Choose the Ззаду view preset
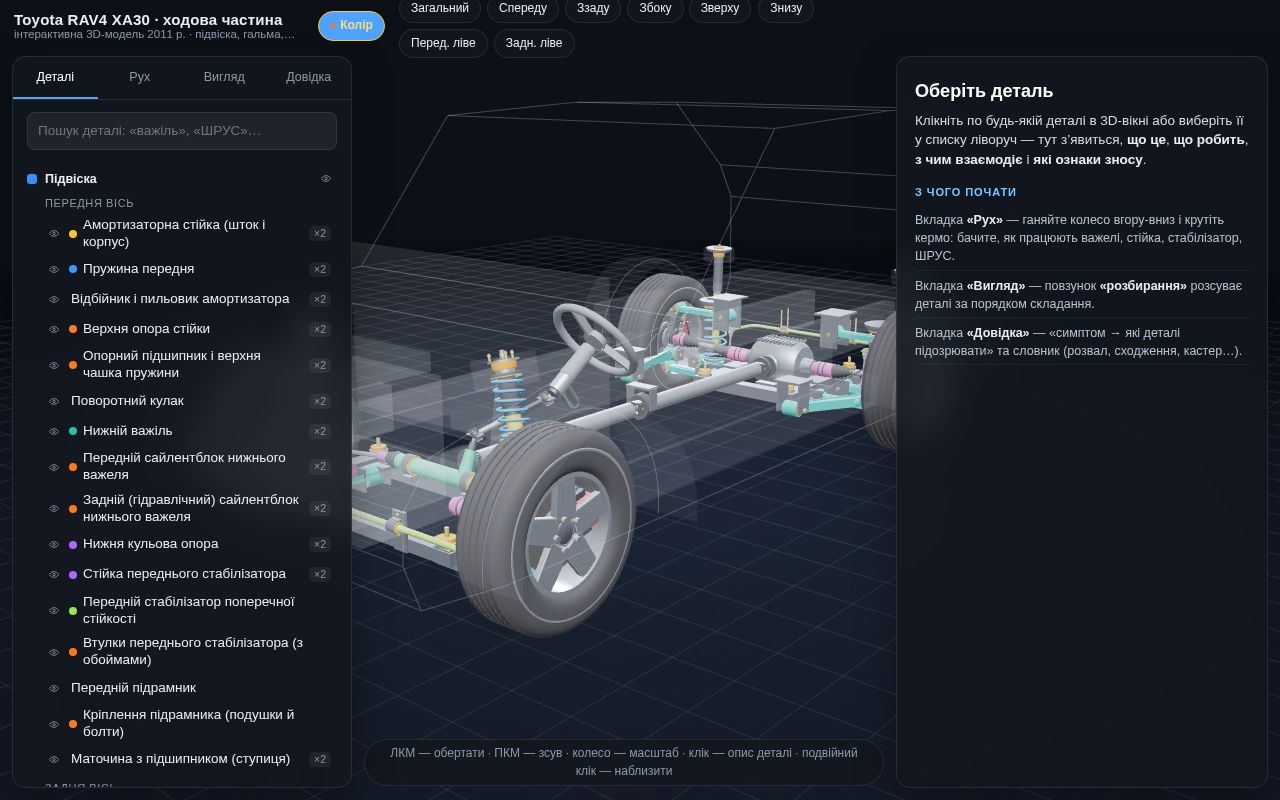The height and width of the screenshot is (800, 1280). (x=593, y=9)
